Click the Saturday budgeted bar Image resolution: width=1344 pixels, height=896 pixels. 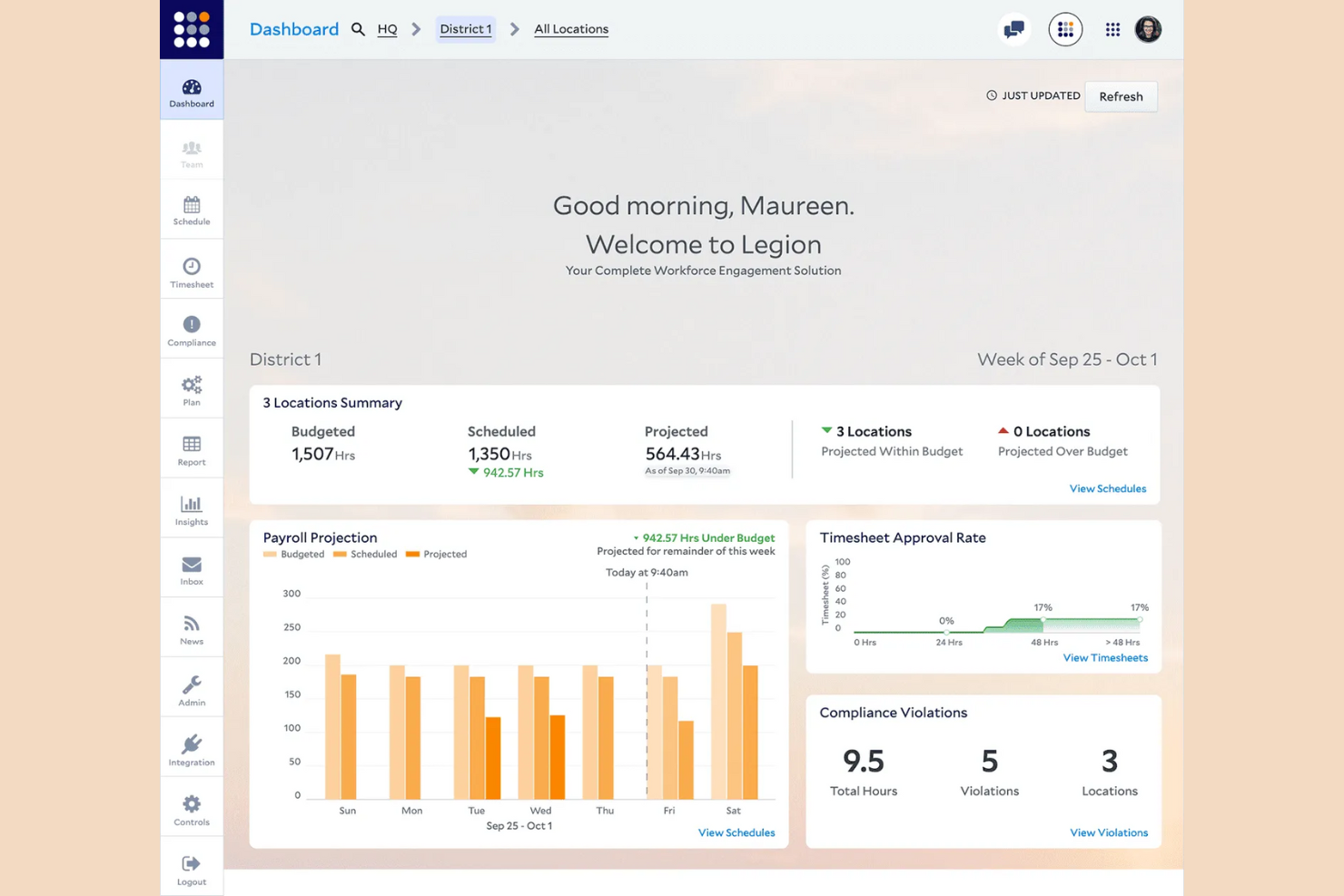coord(718,702)
